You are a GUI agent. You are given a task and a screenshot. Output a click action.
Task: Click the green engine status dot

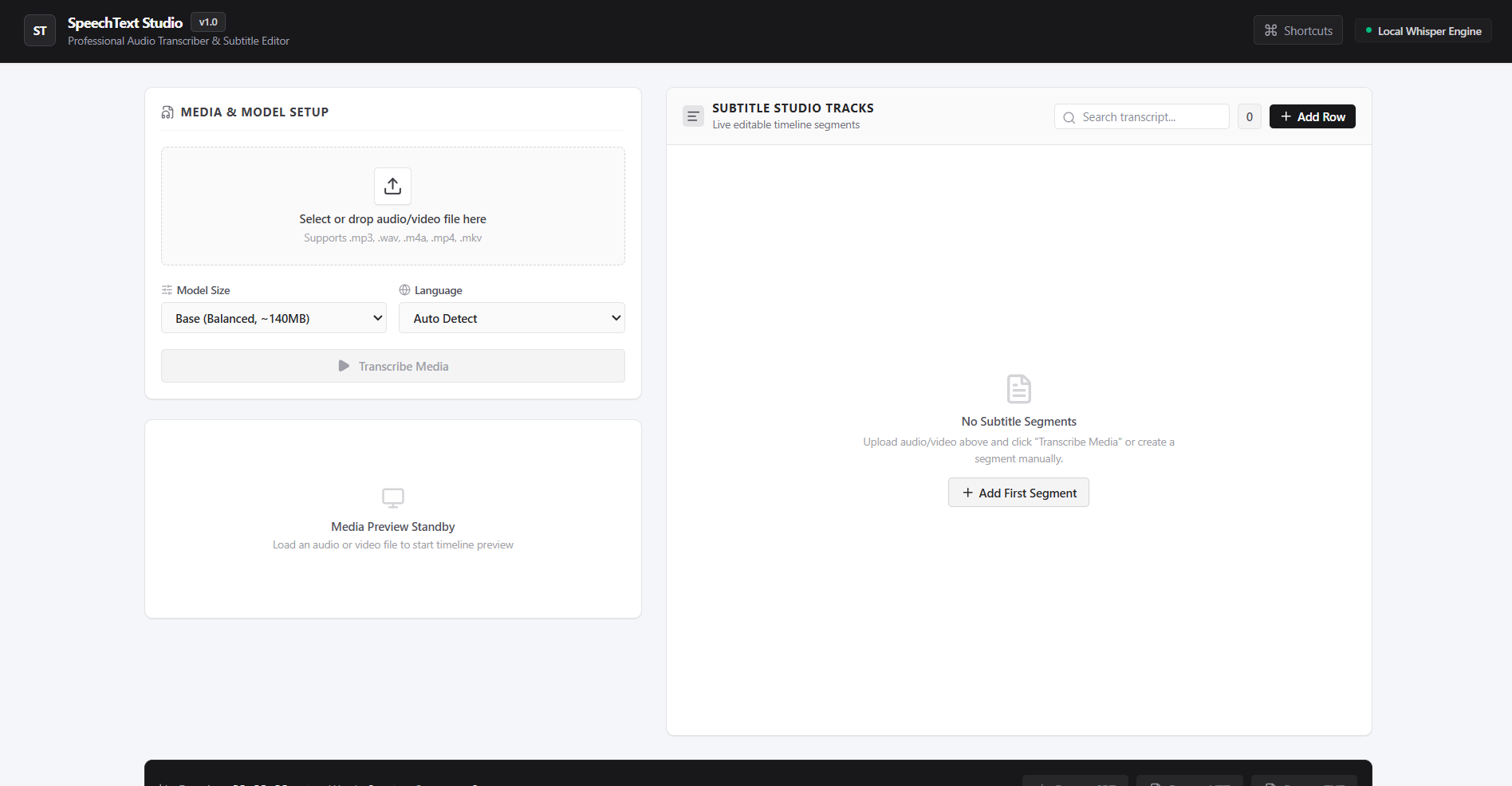pos(1368,31)
